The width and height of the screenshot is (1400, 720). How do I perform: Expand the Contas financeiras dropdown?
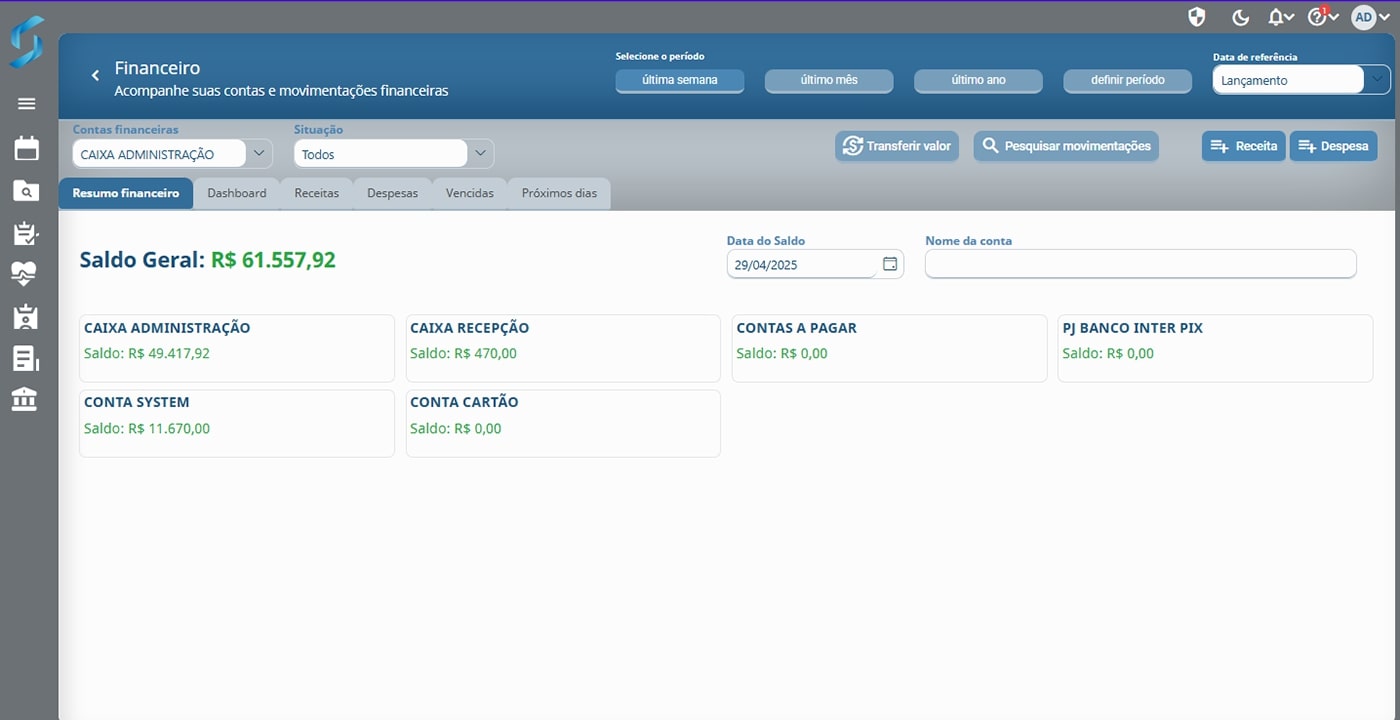[x=258, y=153]
